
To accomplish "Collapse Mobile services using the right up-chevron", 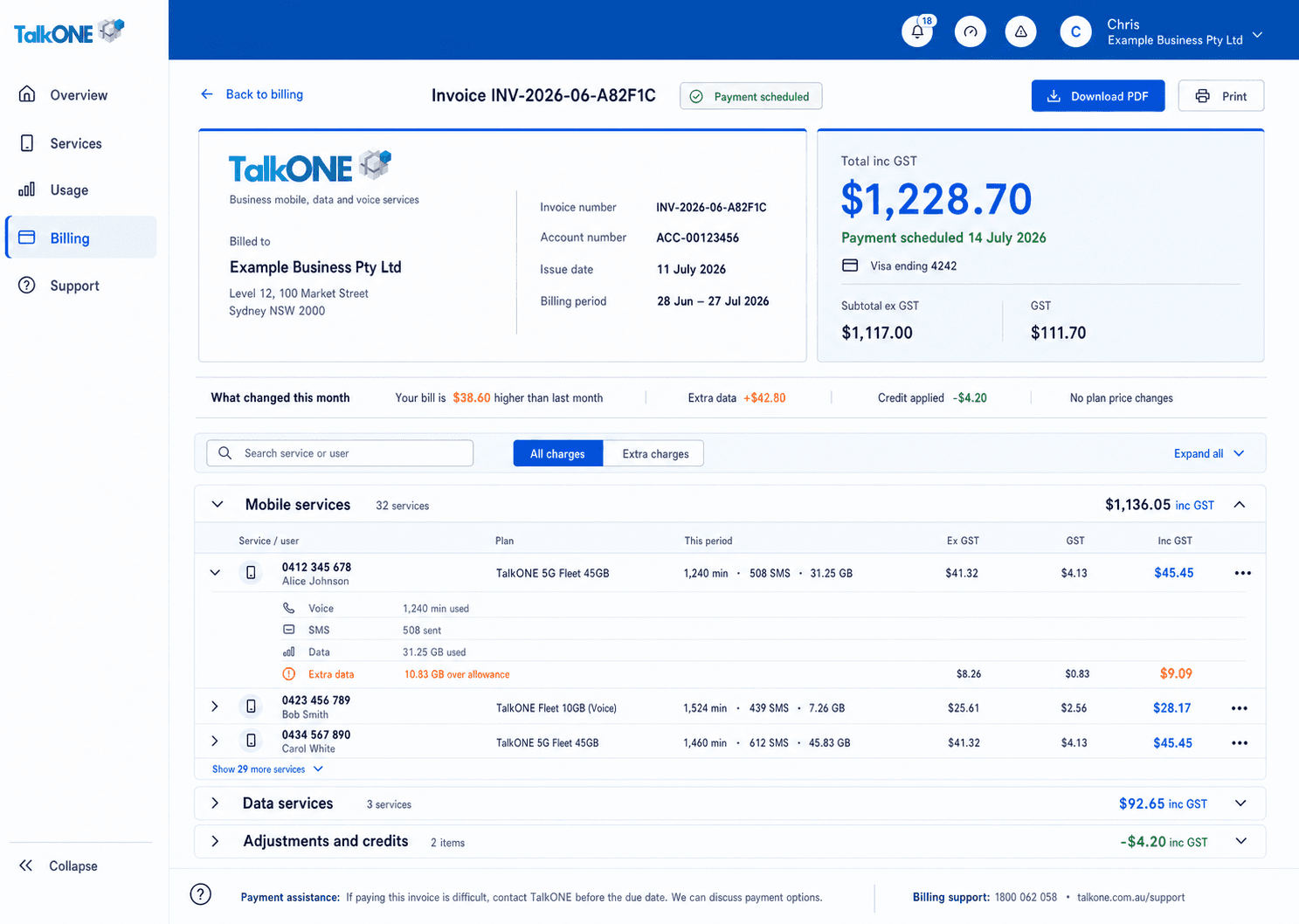I will (x=1240, y=505).
